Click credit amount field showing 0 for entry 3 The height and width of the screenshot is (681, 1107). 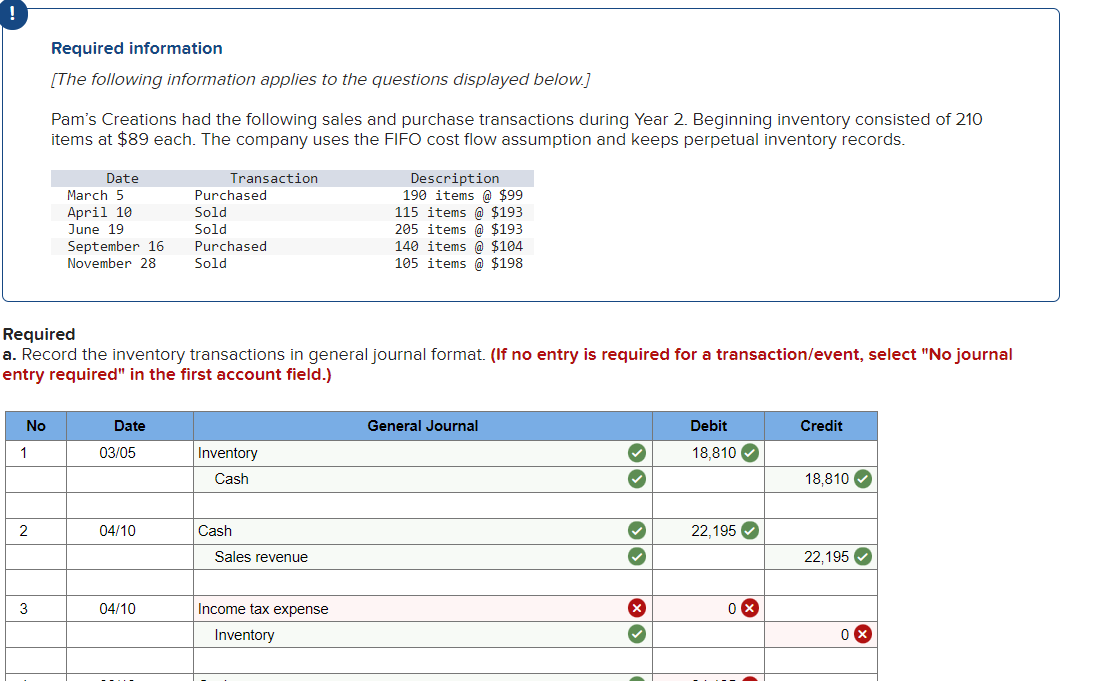(x=821, y=634)
